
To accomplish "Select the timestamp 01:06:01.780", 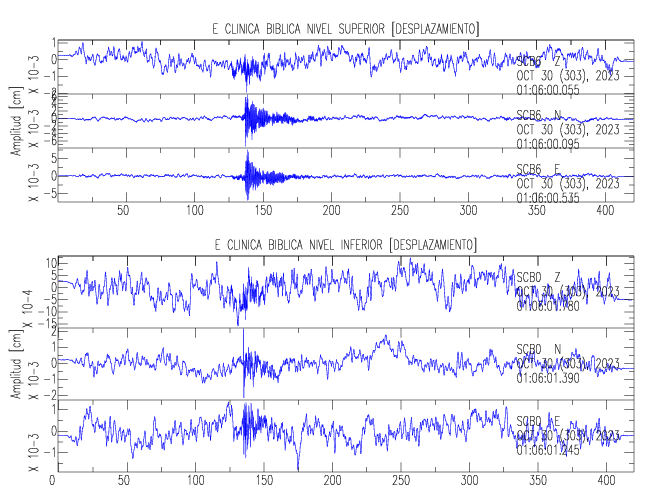I will (548, 306).
